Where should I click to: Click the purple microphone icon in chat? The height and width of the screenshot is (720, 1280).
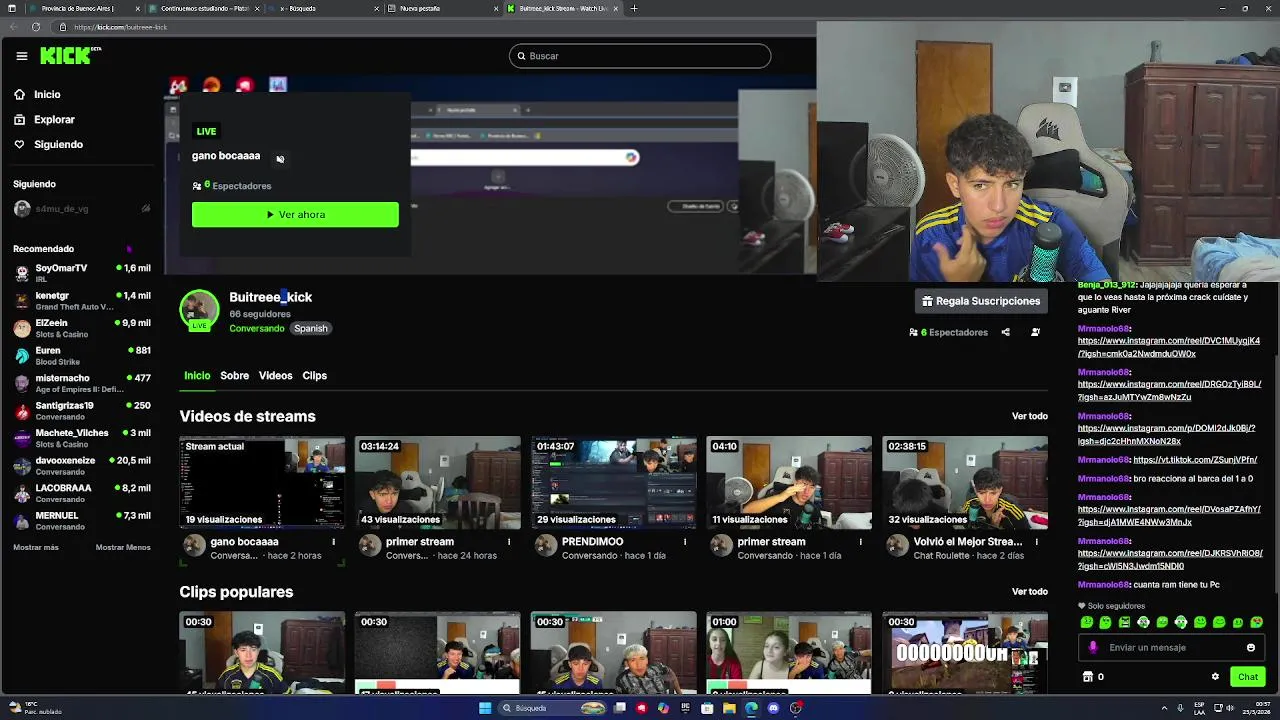pos(1093,647)
